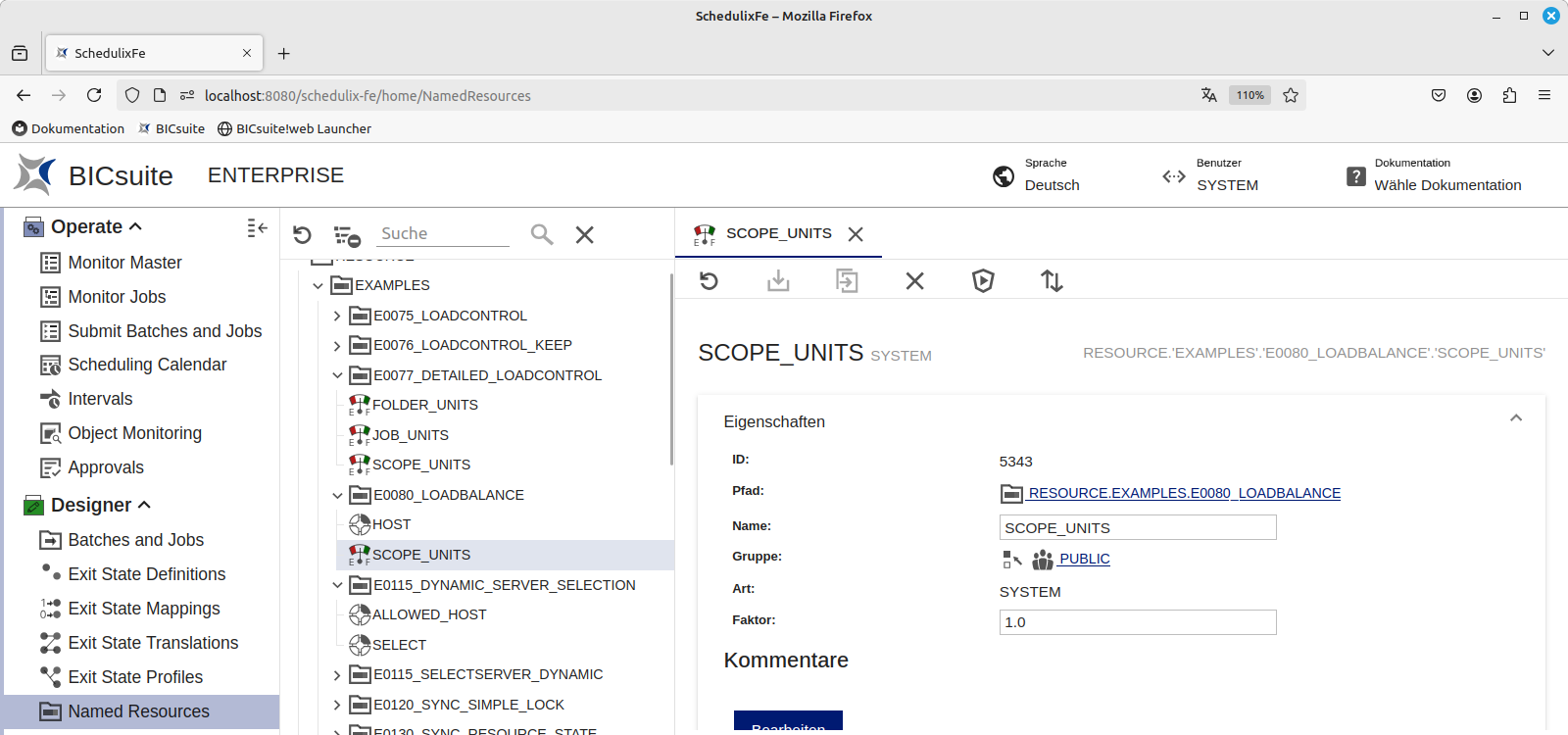This screenshot has width=1568, height=735.
Task: Open Exit State Definitions menu item
Action: click(146, 574)
